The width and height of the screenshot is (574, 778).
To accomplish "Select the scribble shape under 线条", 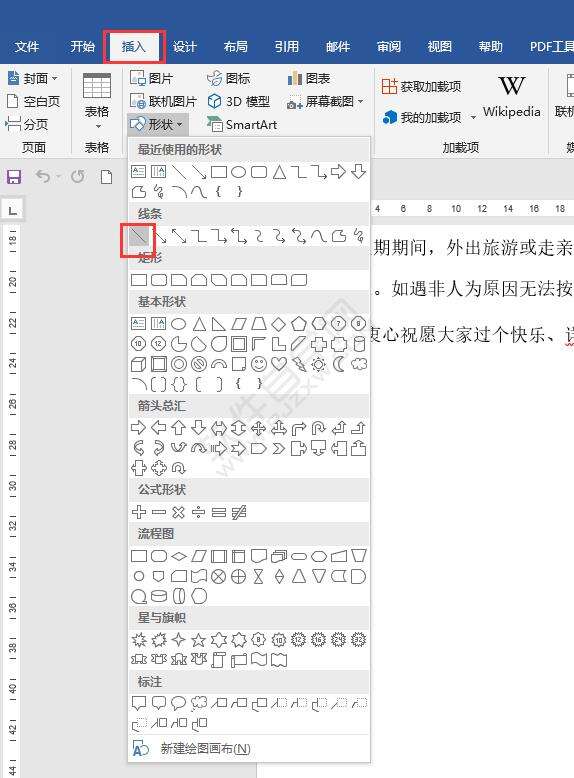I will [x=359, y=236].
